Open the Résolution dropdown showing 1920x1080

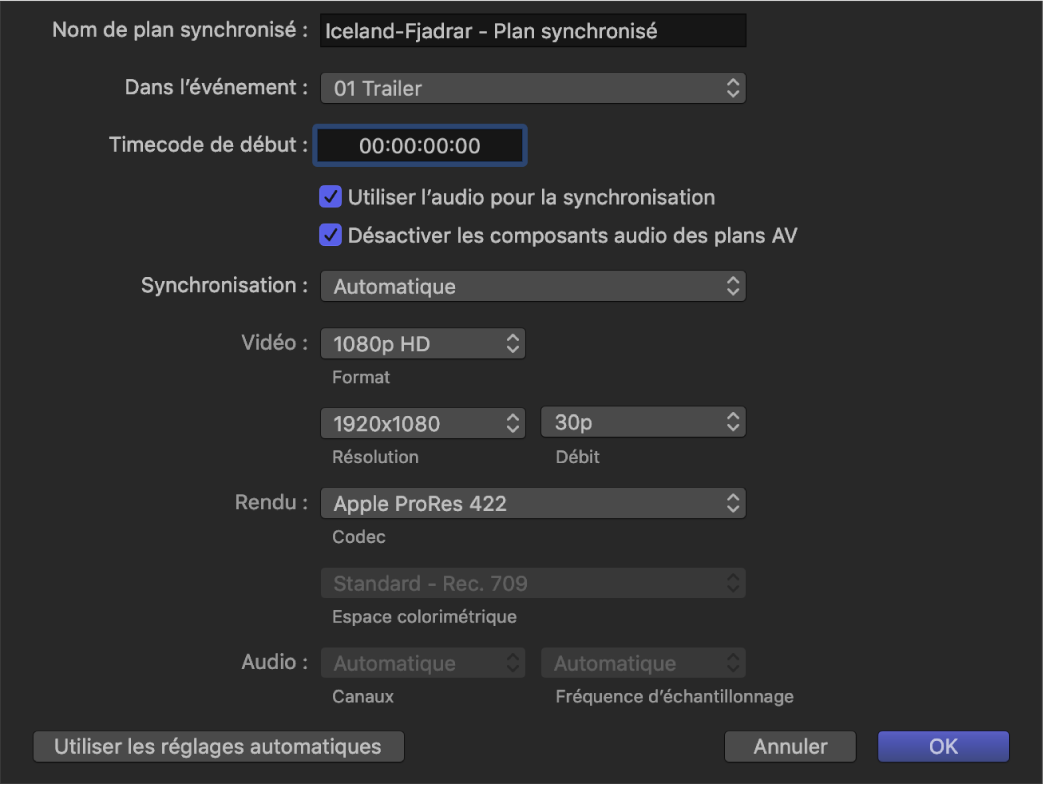(422, 422)
